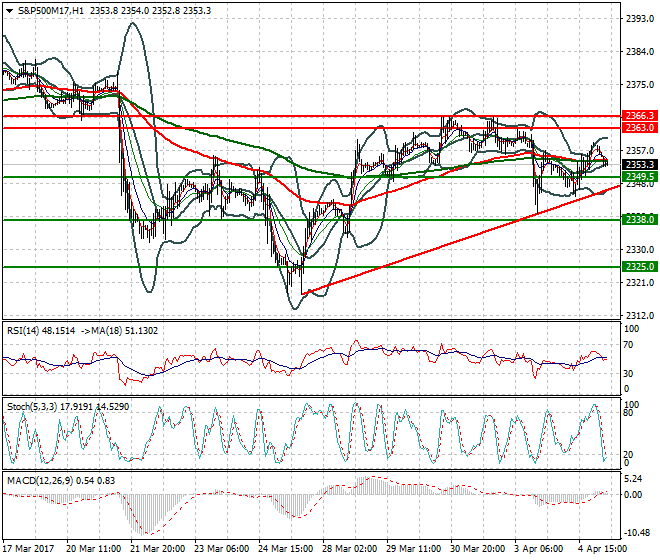660x560 pixels.
Task: Click the 3 Apr 06:00 time label
Action: point(538,549)
